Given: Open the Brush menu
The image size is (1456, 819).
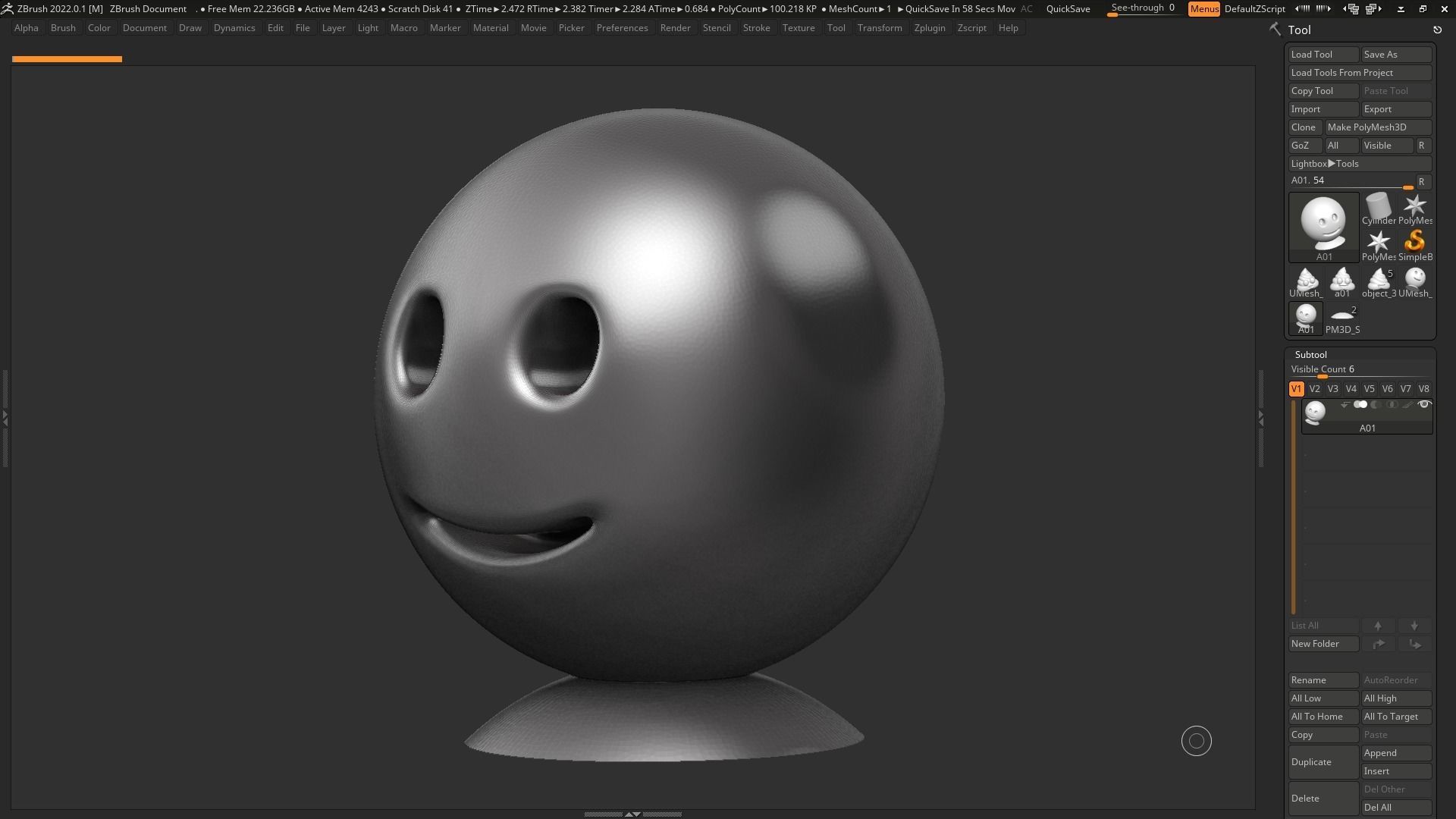Looking at the screenshot, I should 63,28.
